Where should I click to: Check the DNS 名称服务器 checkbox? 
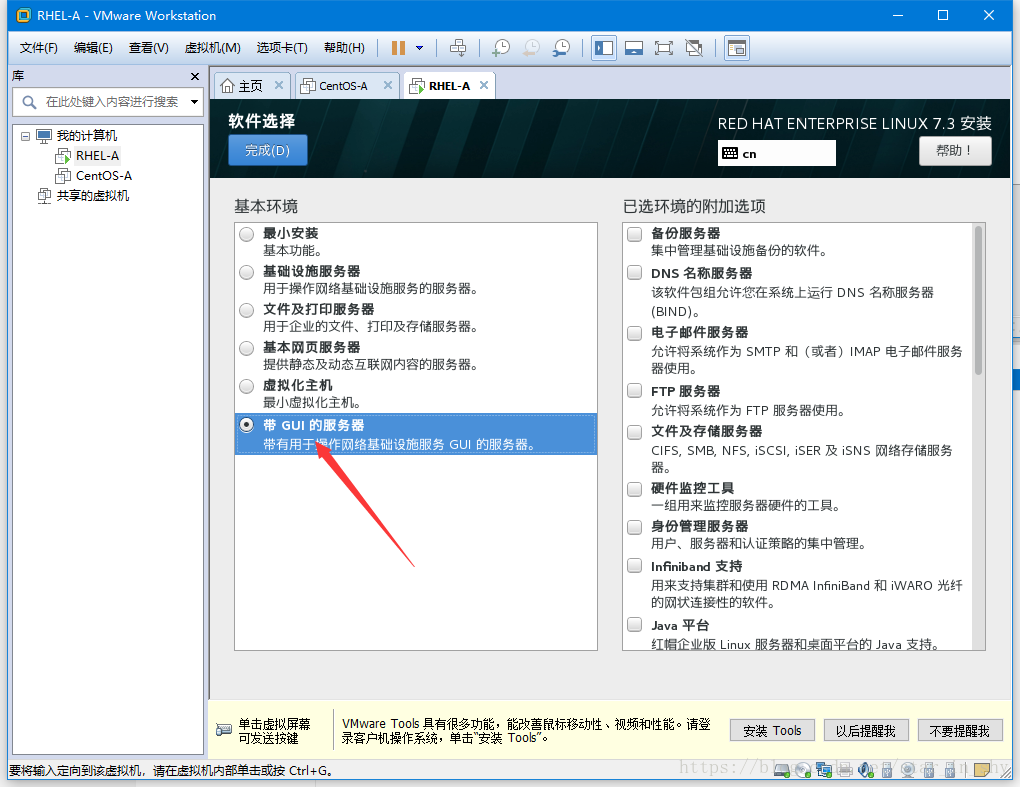634,272
